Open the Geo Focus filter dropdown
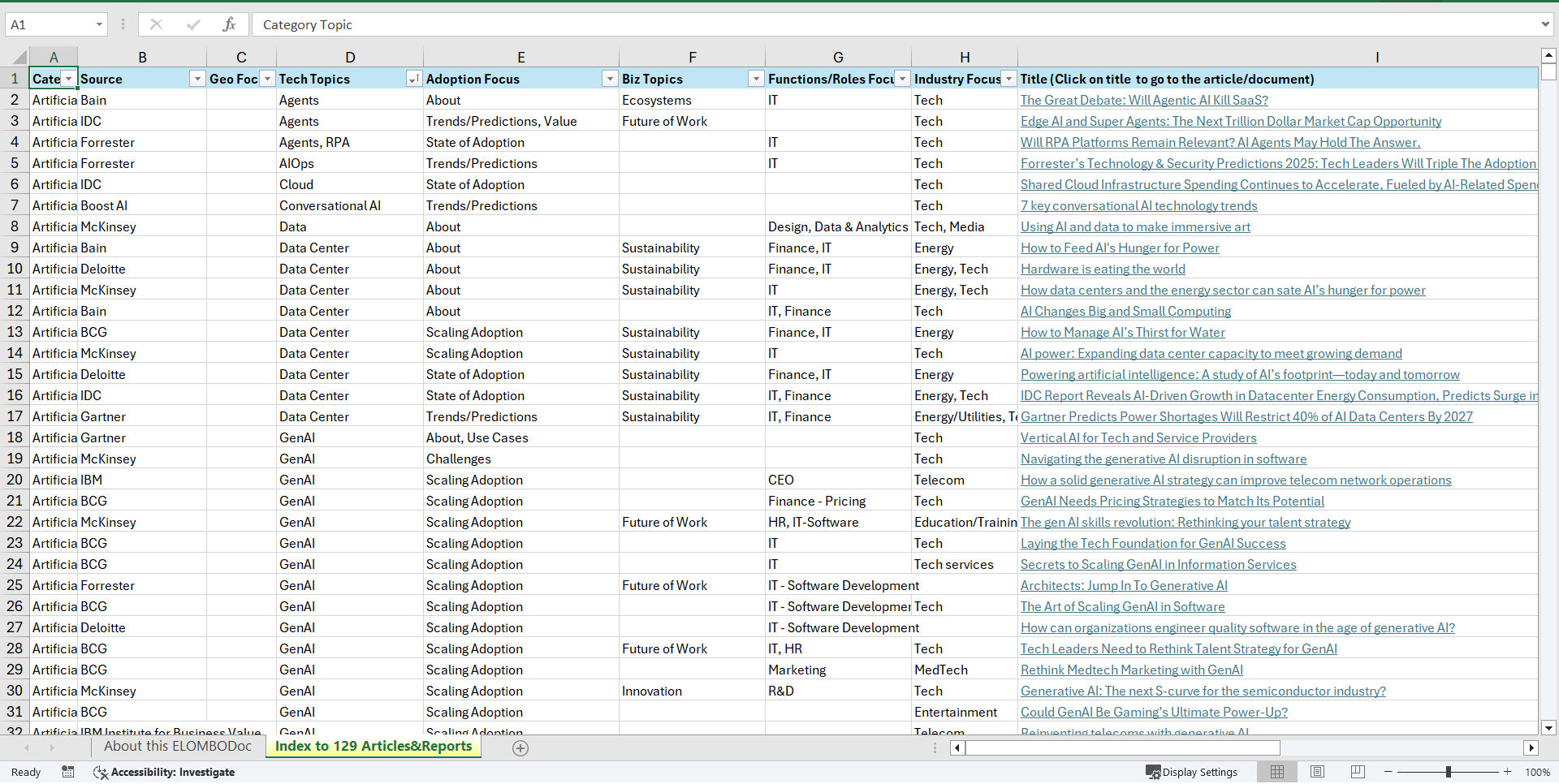This screenshot has width=1559, height=784. [267, 79]
